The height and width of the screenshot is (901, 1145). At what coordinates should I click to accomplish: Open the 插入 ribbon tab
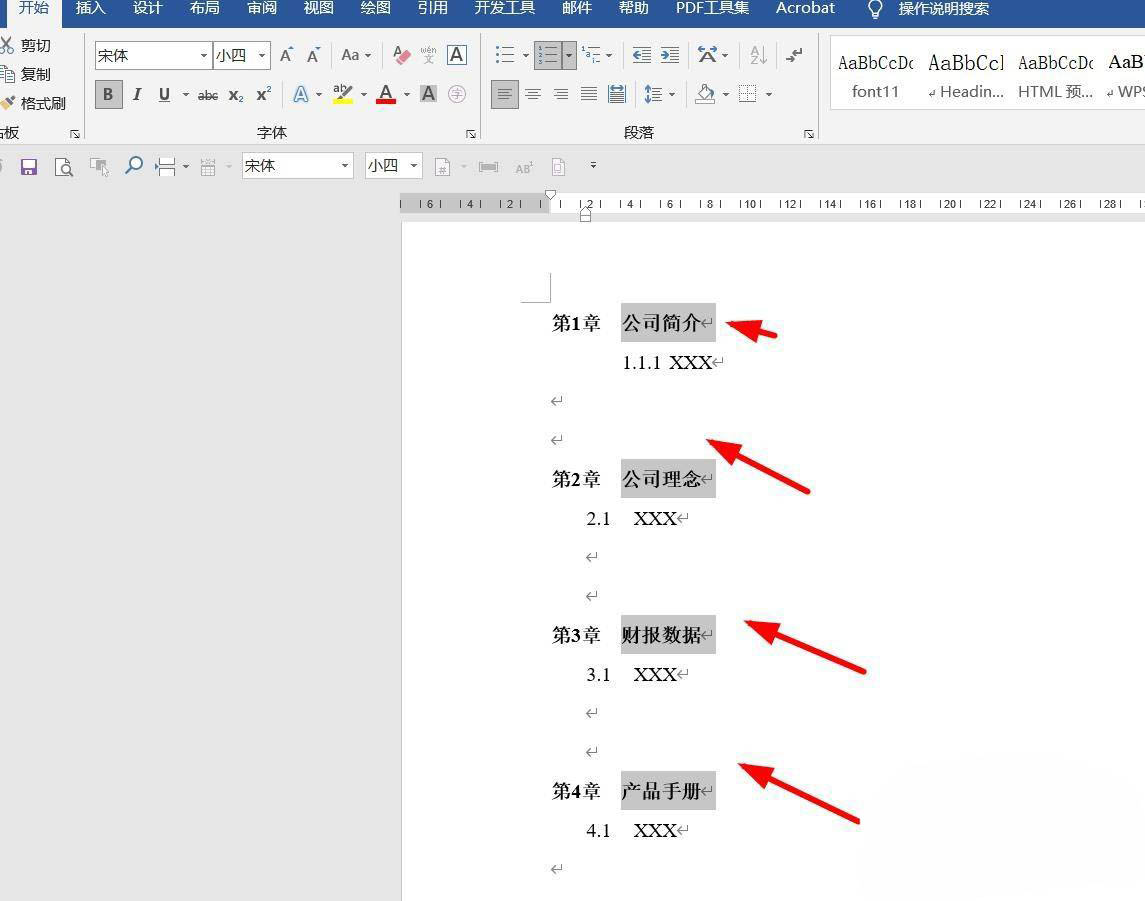(91, 9)
